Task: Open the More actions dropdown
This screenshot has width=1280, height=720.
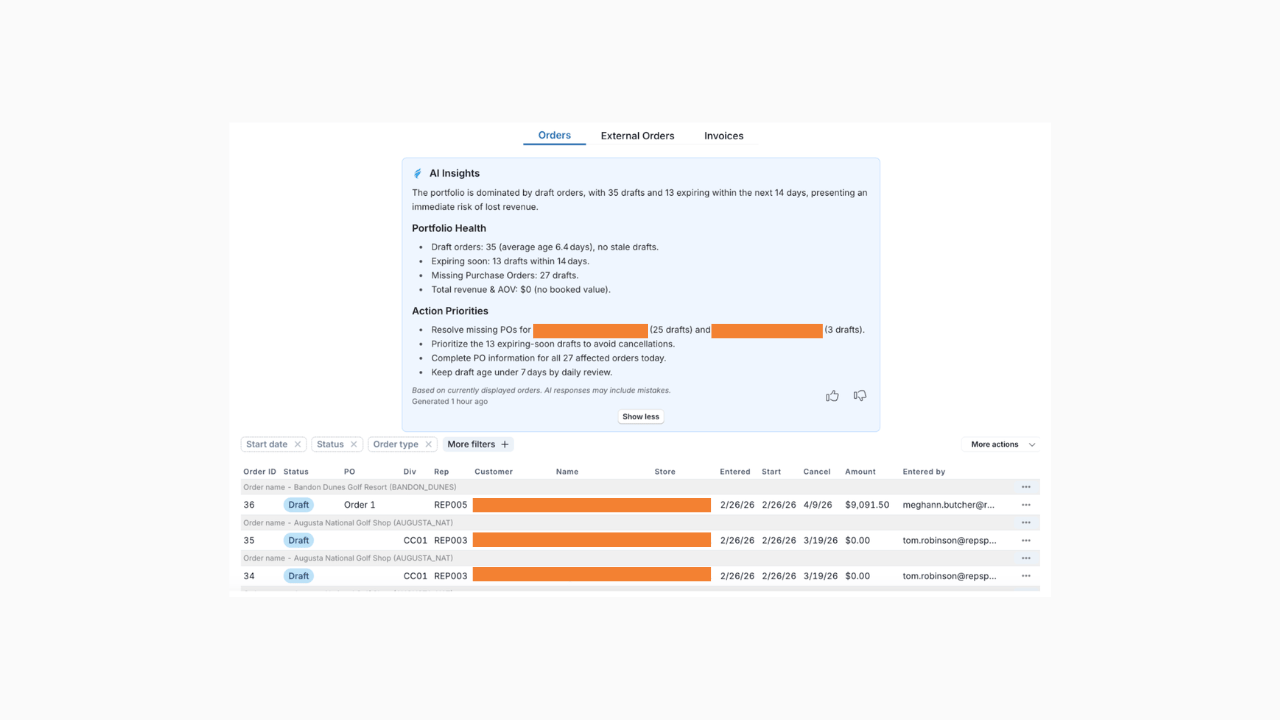Action: (x=999, y=443)
